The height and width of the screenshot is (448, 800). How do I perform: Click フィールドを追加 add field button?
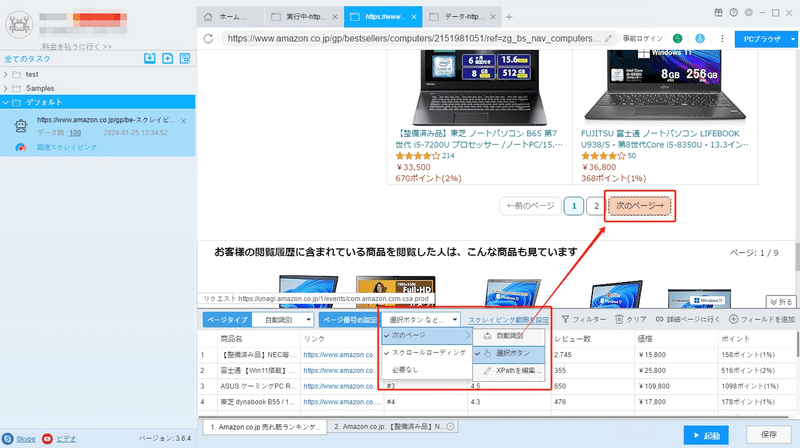click(x=762, y=319)
